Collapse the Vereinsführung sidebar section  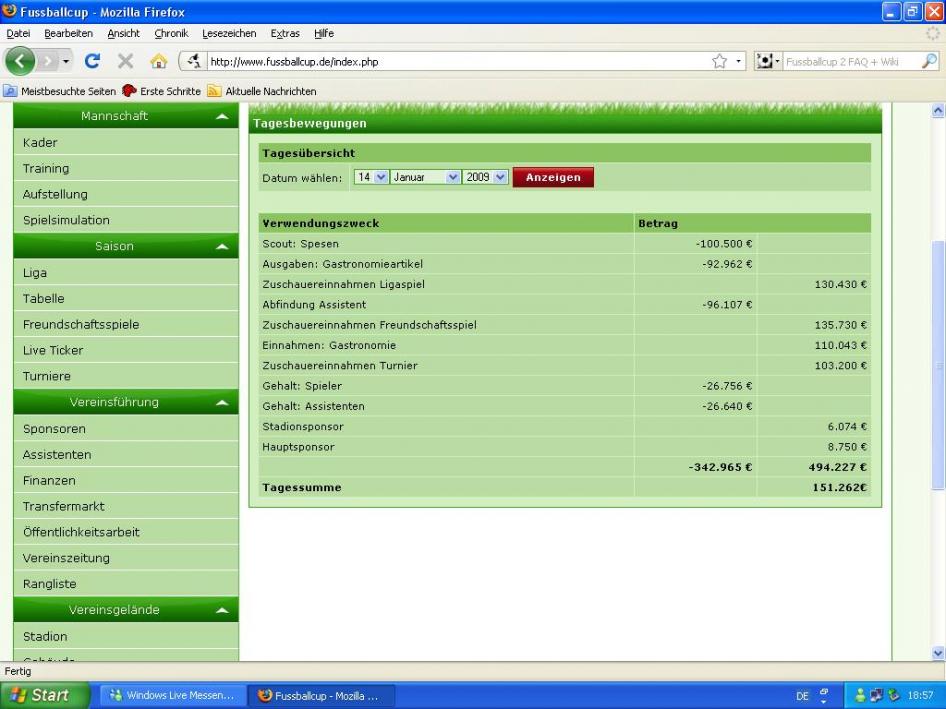(221, 403)
